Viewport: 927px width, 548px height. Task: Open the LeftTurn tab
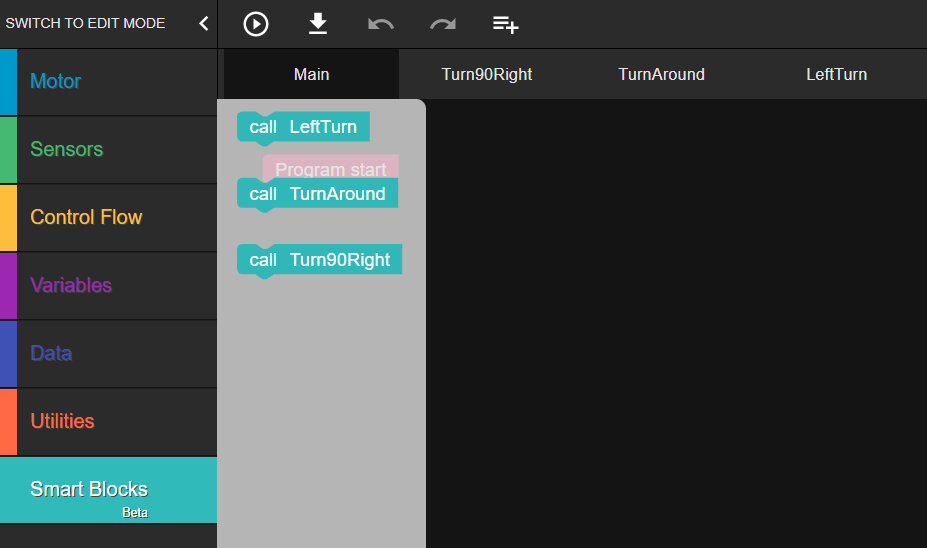pos(836,74)
